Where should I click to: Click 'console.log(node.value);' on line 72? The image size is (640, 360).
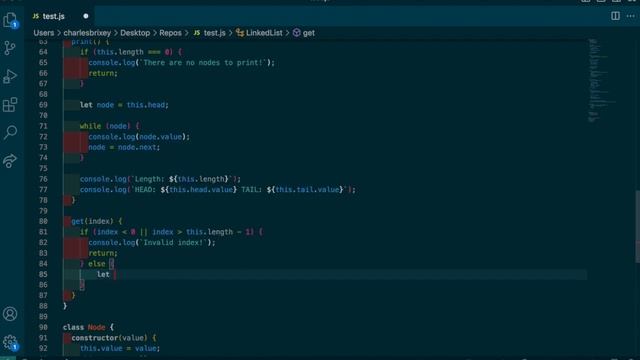[139, 137]
